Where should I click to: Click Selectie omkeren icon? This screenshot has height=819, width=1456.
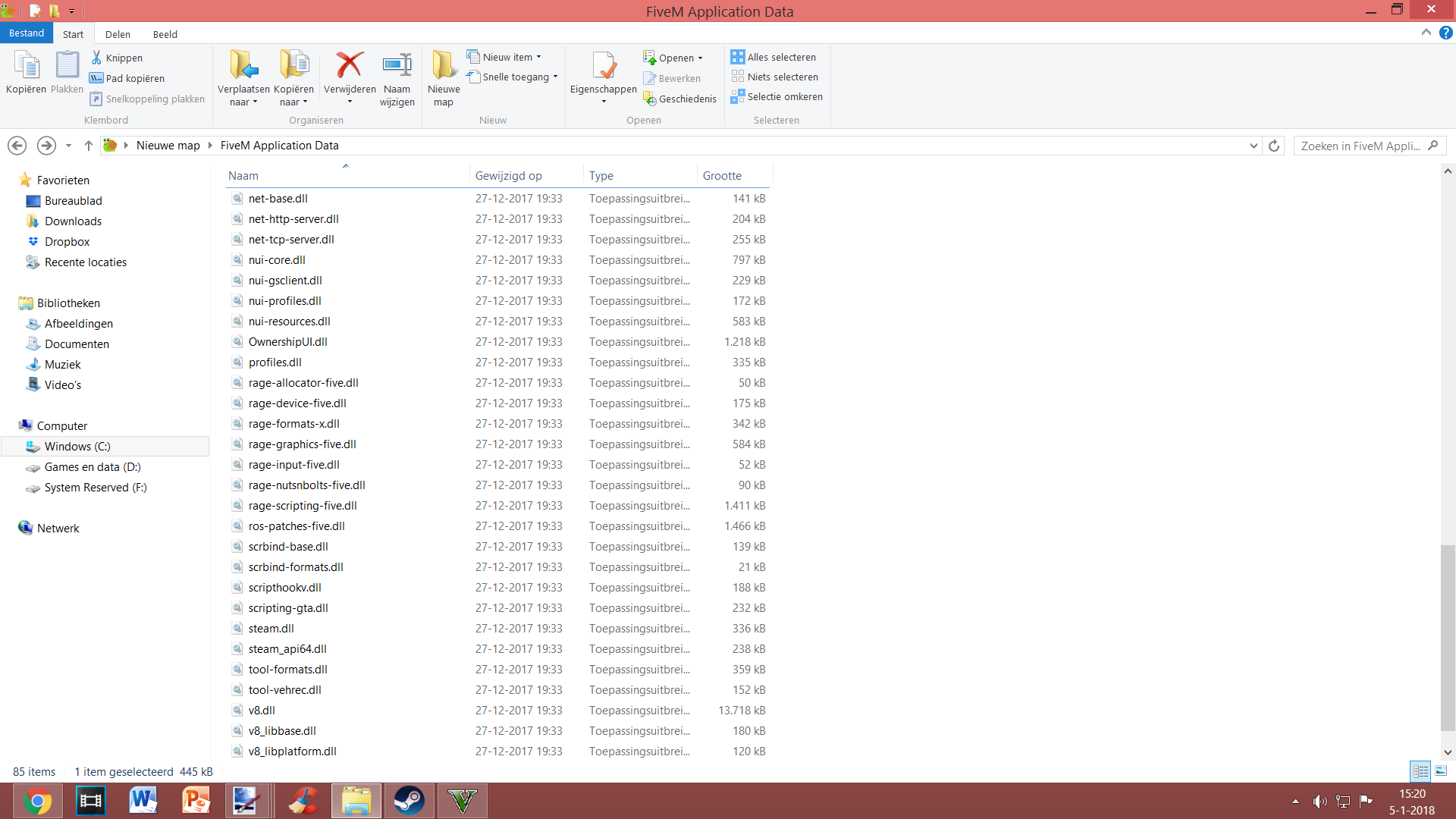[x=738, y=96]
